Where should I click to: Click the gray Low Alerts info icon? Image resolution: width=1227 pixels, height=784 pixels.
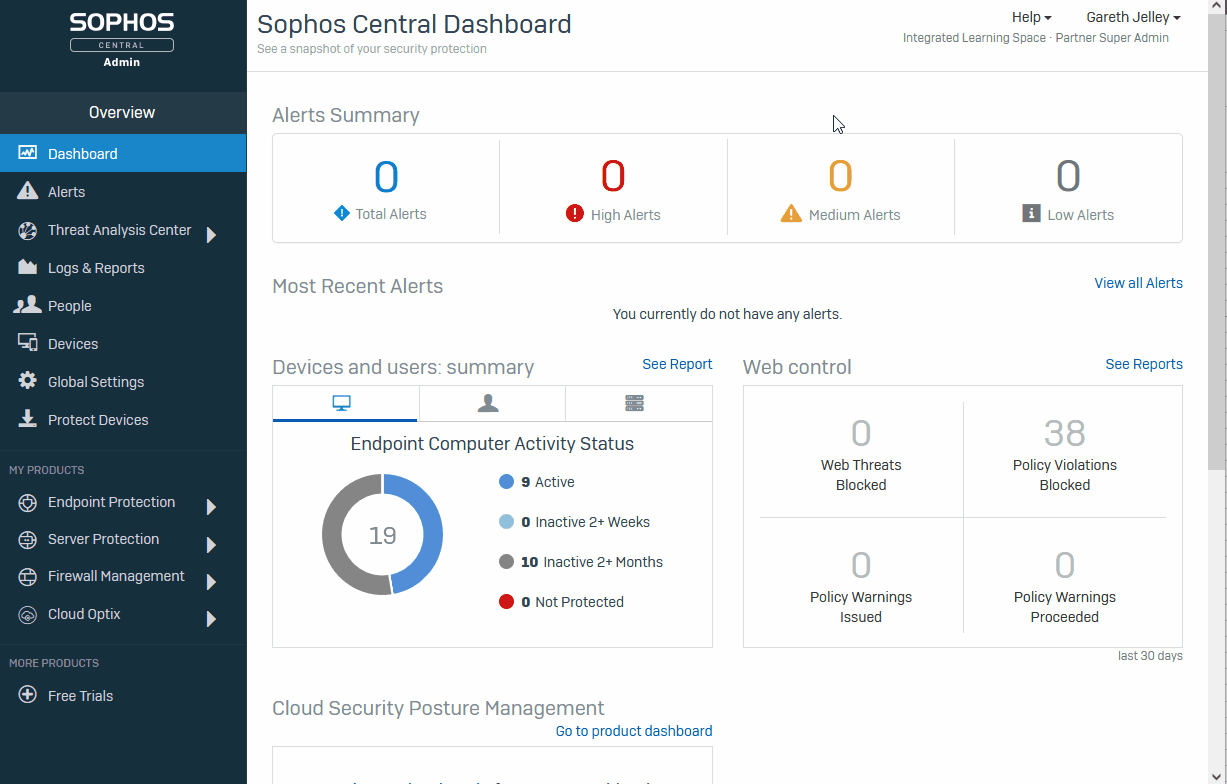(x=1031, y=213)
